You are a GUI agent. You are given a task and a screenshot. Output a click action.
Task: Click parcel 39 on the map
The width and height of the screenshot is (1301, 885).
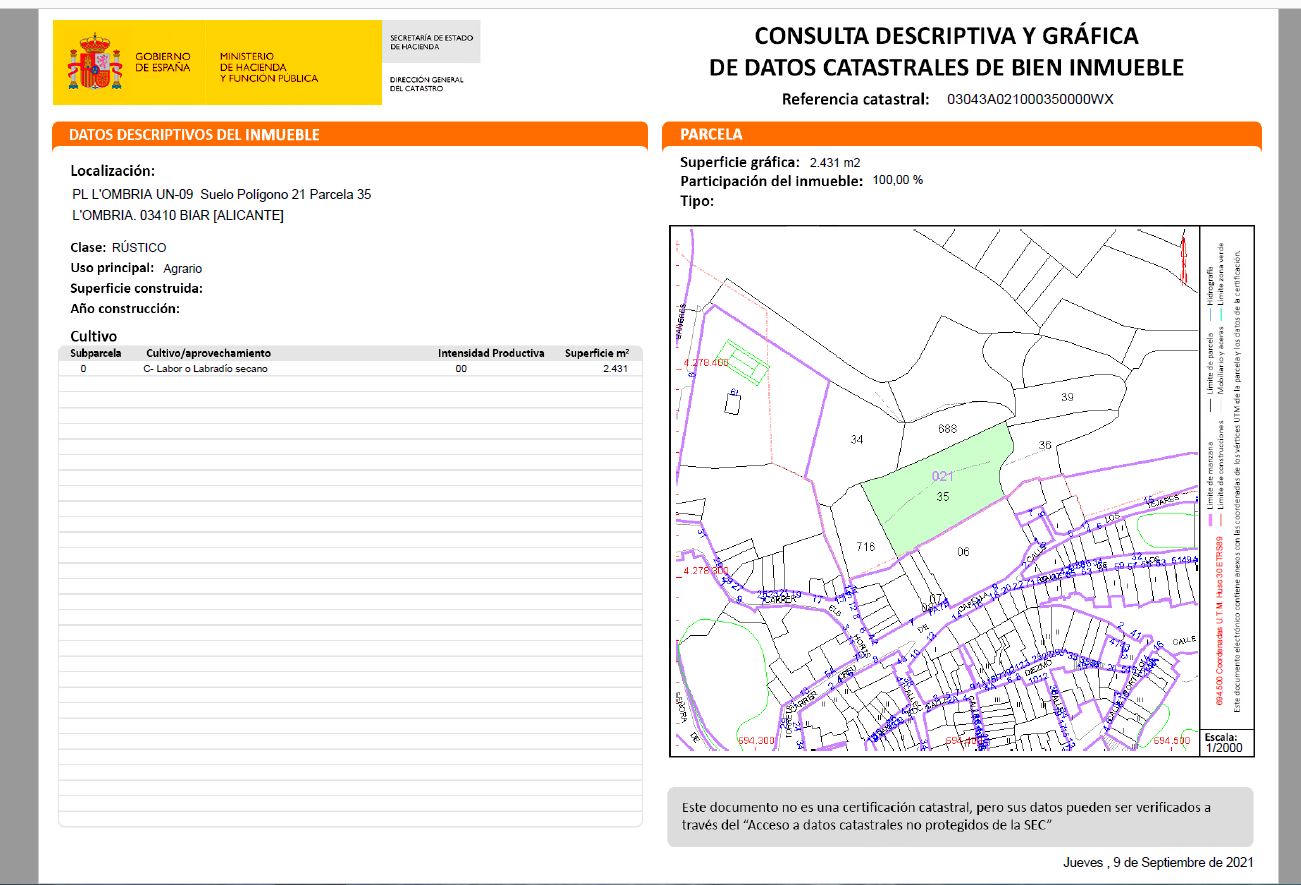click(1066, 398)
